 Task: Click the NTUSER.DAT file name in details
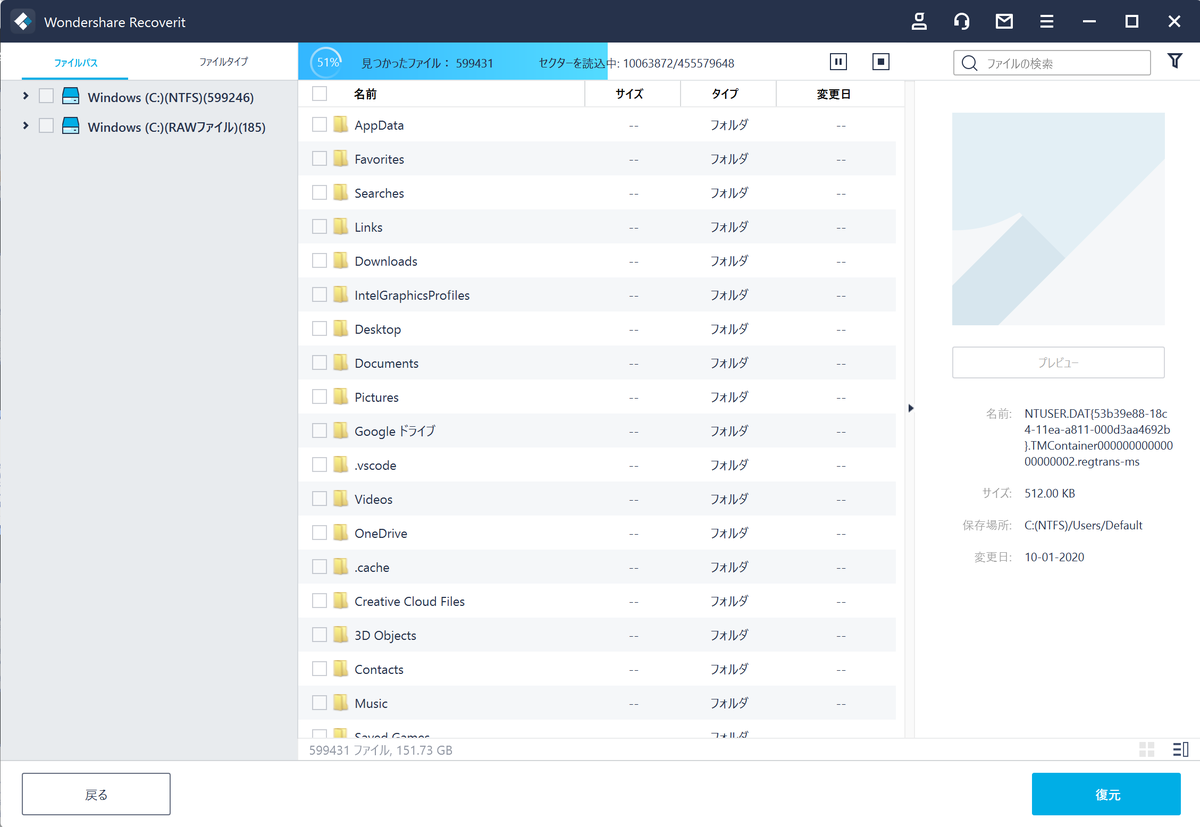click(1098, 437)
